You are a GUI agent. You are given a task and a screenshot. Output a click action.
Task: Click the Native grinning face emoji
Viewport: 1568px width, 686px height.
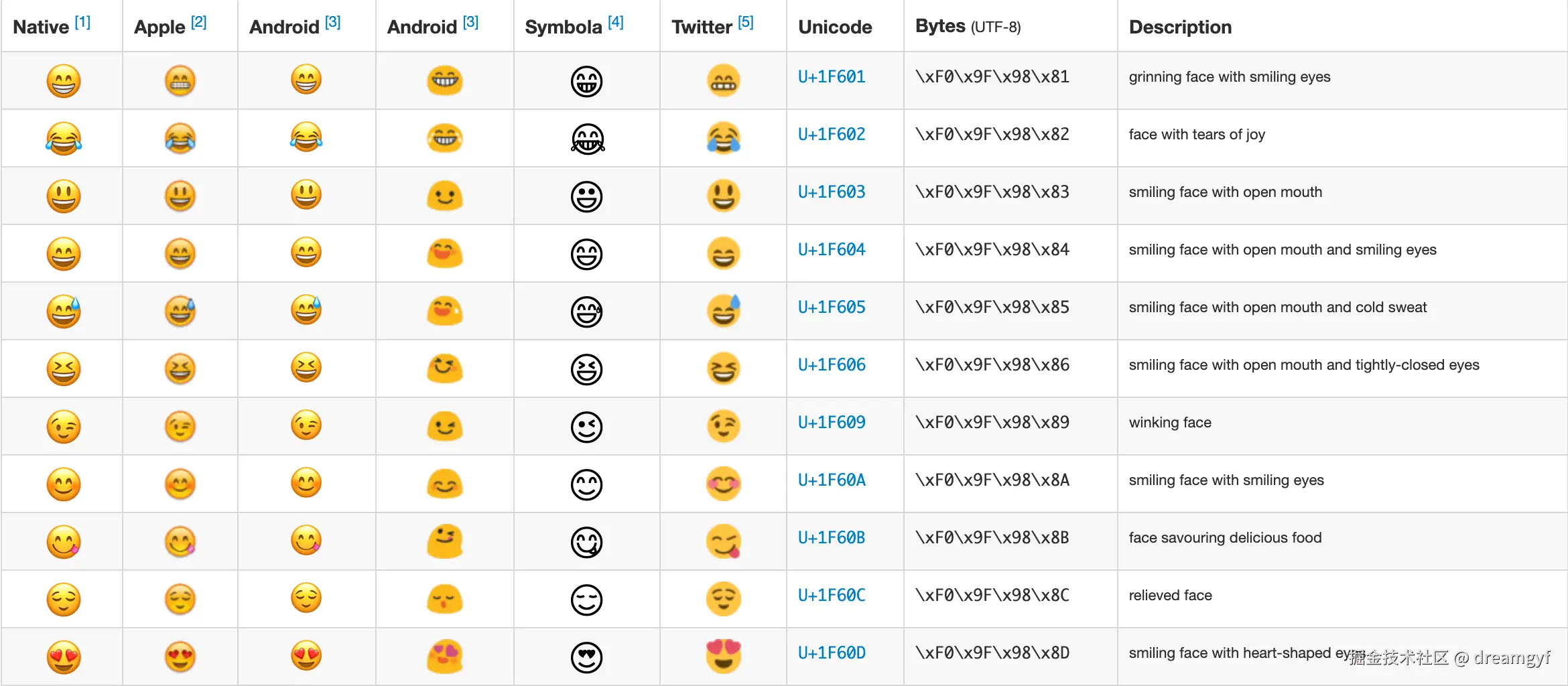coord(64,81)
